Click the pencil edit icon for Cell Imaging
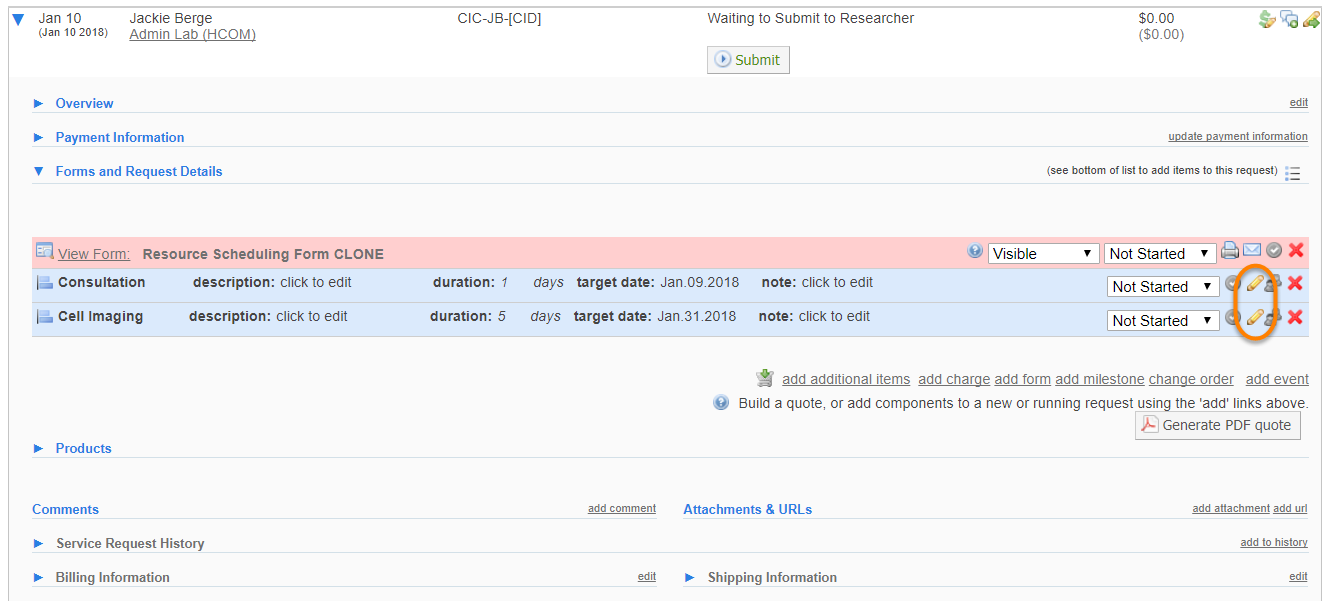This screenshot has height=601, width=1332. coord(1254,318)
